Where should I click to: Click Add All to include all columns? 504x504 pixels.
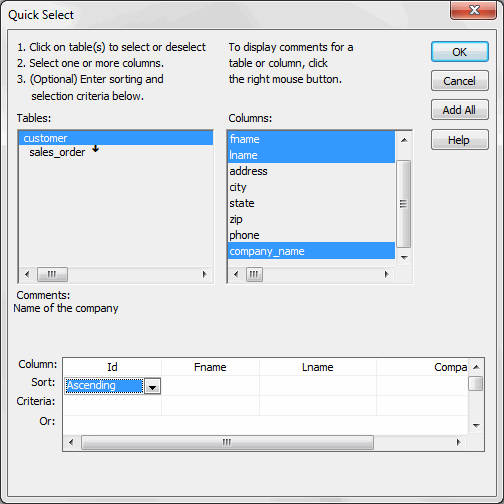click(x=459, y=110)
